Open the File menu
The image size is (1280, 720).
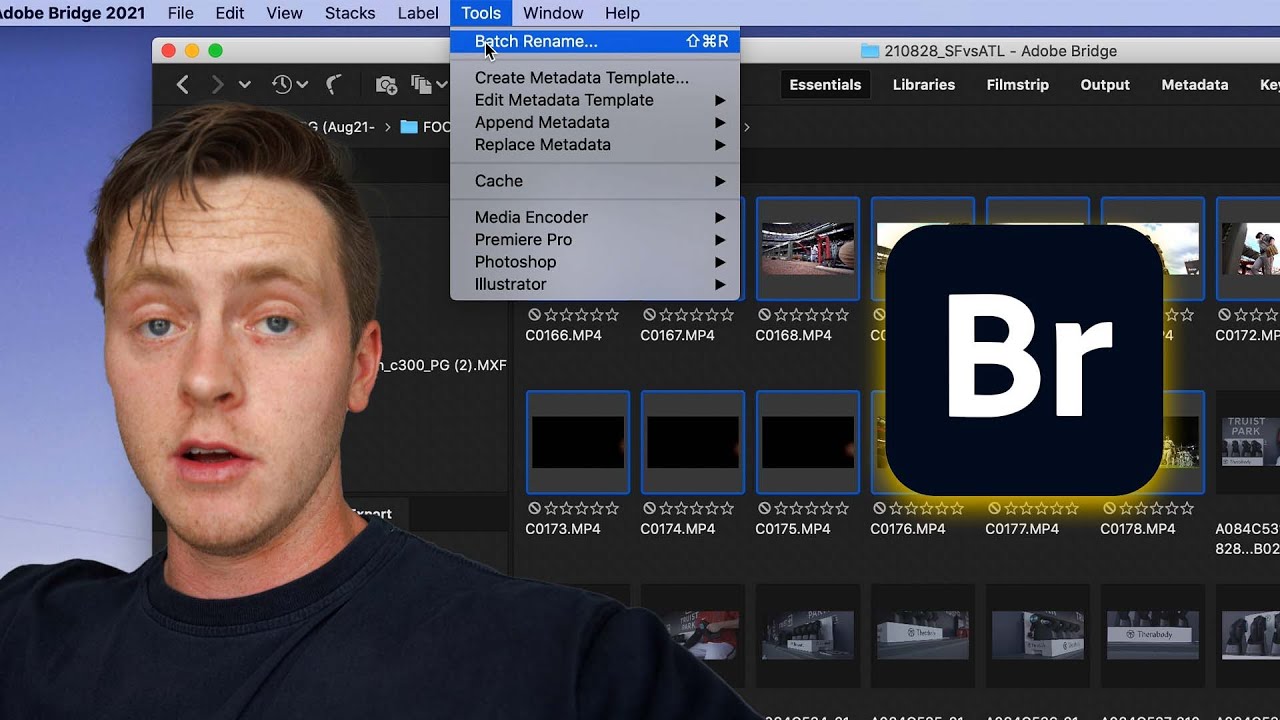181,13
